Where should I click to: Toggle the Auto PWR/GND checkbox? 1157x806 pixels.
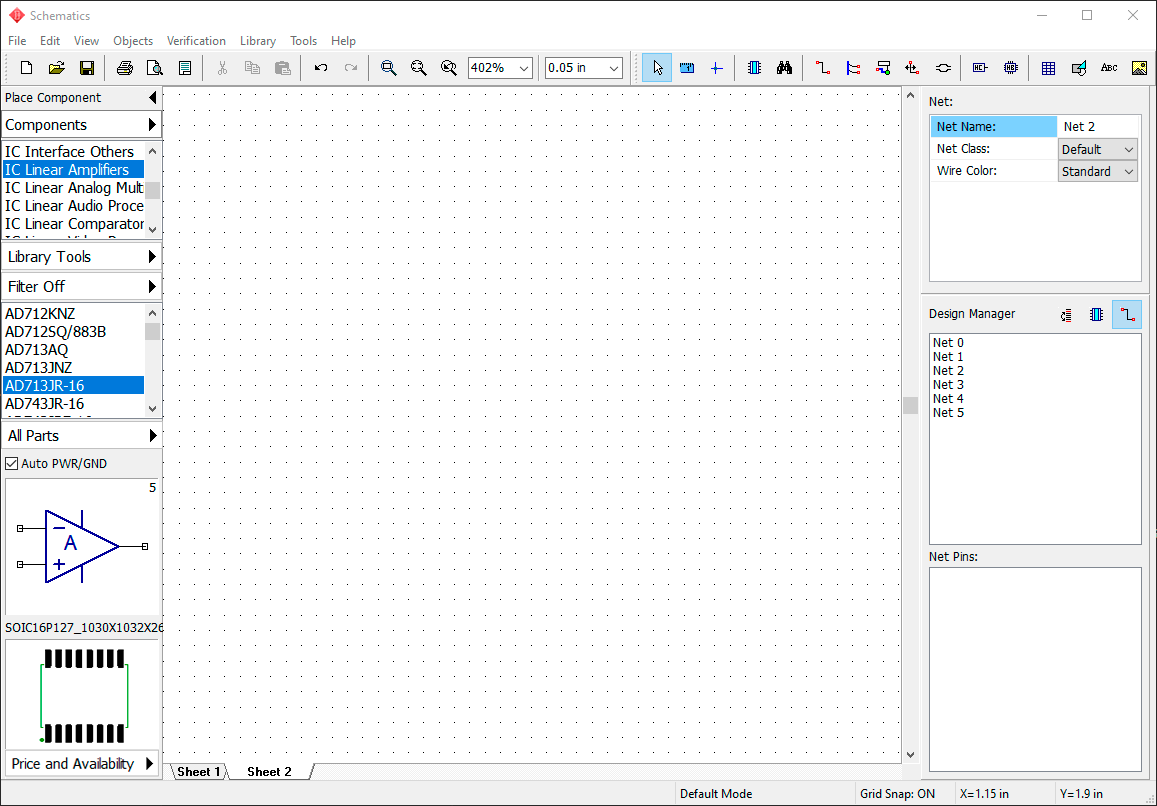[x=11, y=464]
